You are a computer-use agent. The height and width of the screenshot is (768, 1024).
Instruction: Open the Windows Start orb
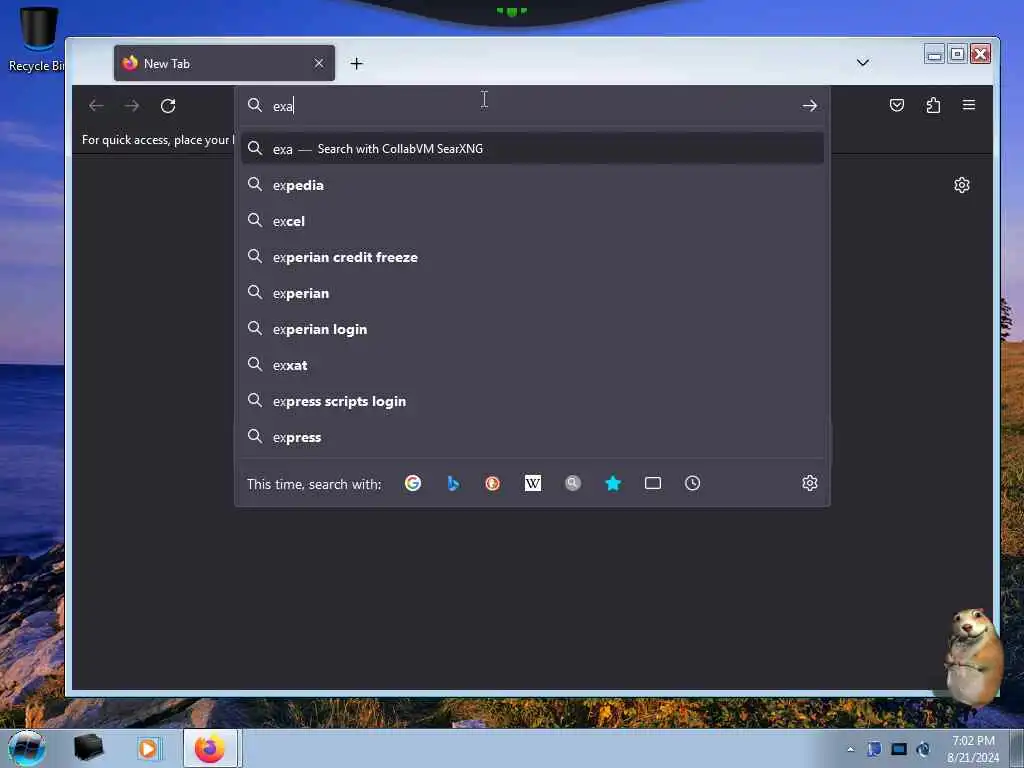click(27, 748)
